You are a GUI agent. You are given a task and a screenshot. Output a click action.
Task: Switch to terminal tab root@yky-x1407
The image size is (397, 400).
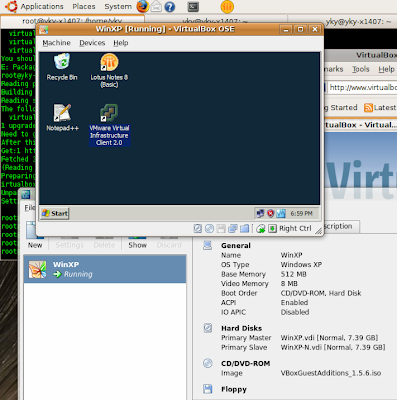click(72, 21)
